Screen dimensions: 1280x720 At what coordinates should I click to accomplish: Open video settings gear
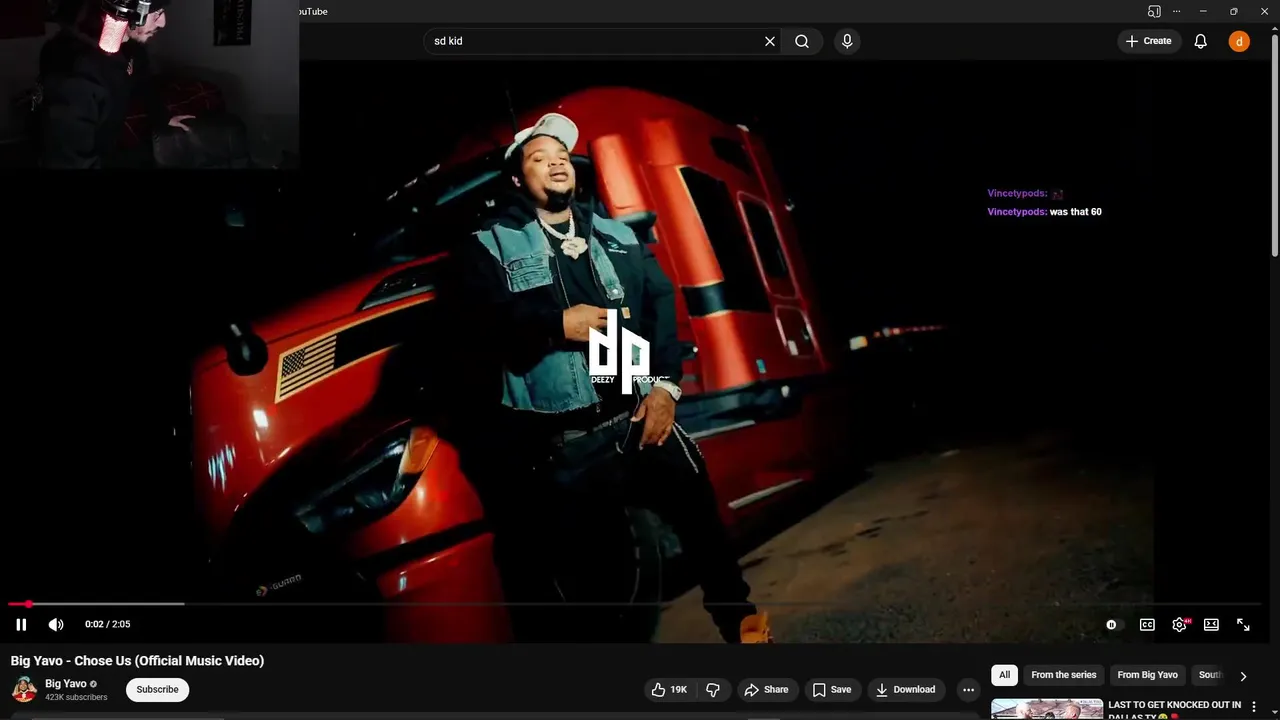(1179, 624)
